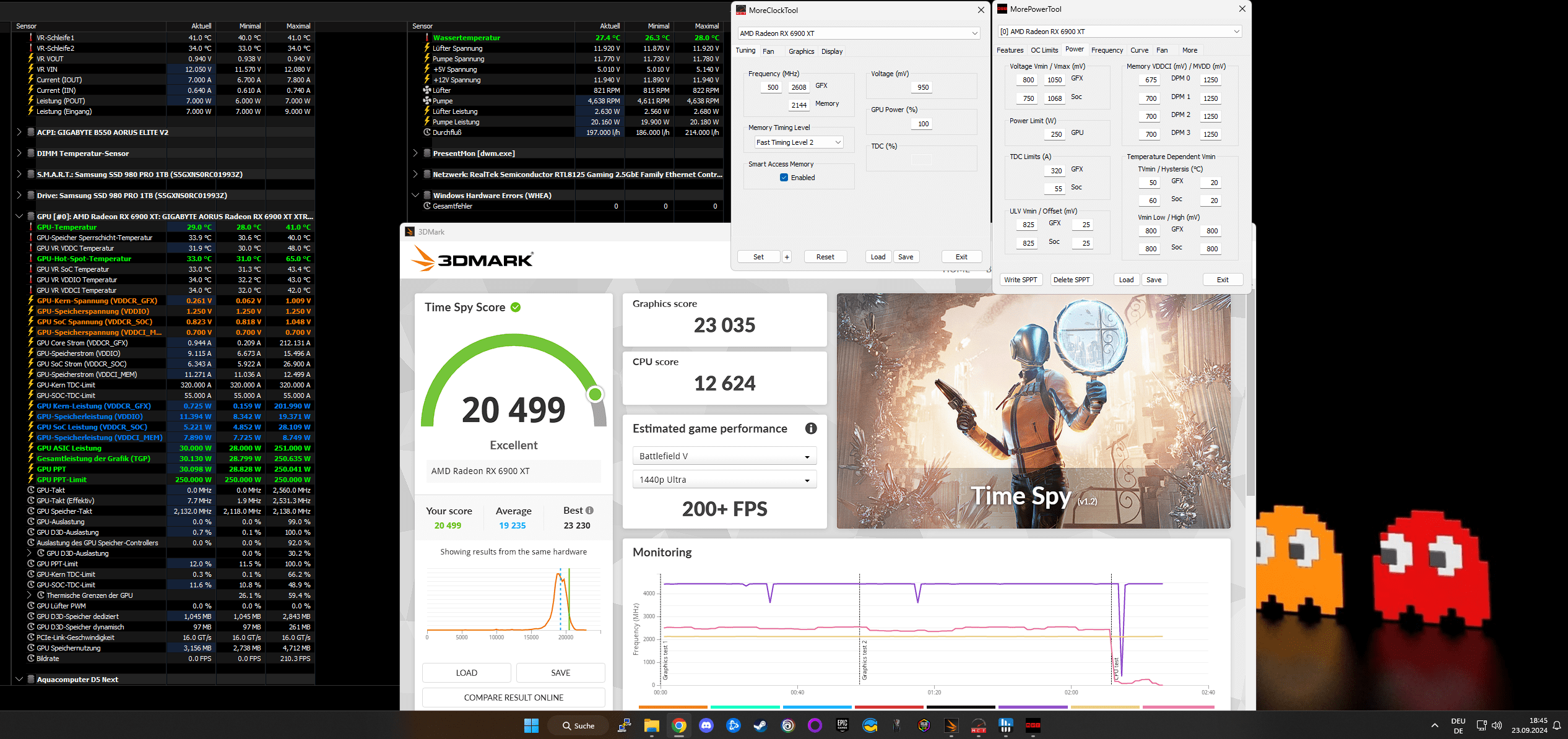Viewport: 1568px width, 739px height.
Task: Open GPU selector dropdown in MorePowerTool
Action: tap(1120, 32)
